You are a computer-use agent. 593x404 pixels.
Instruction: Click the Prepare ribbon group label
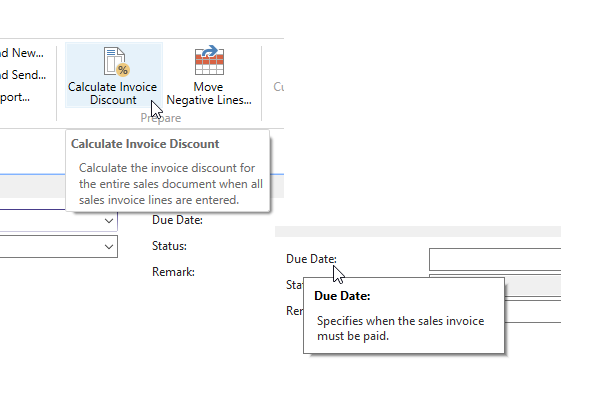coord(160,118)
